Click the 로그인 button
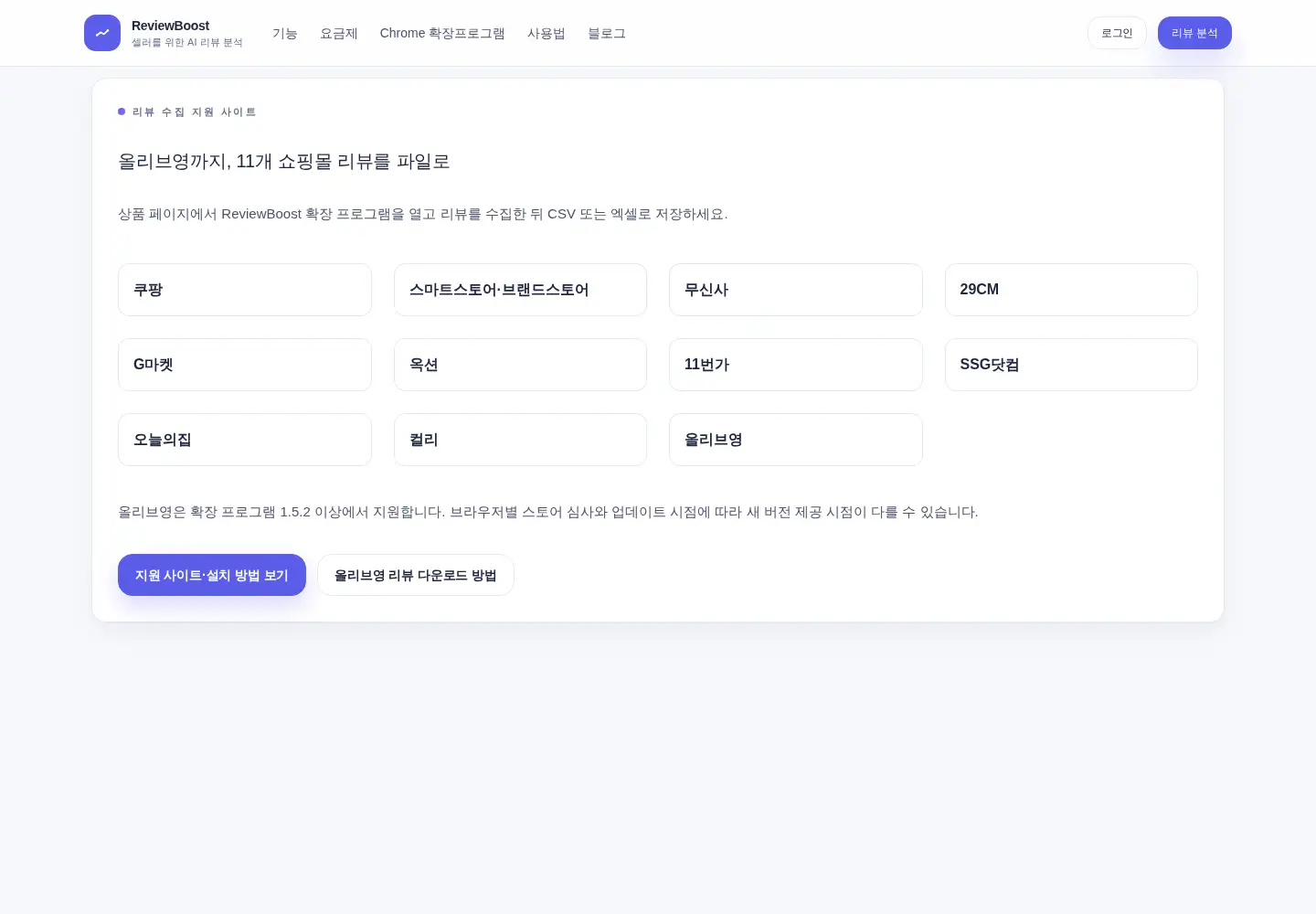 tap(1117, 33)
